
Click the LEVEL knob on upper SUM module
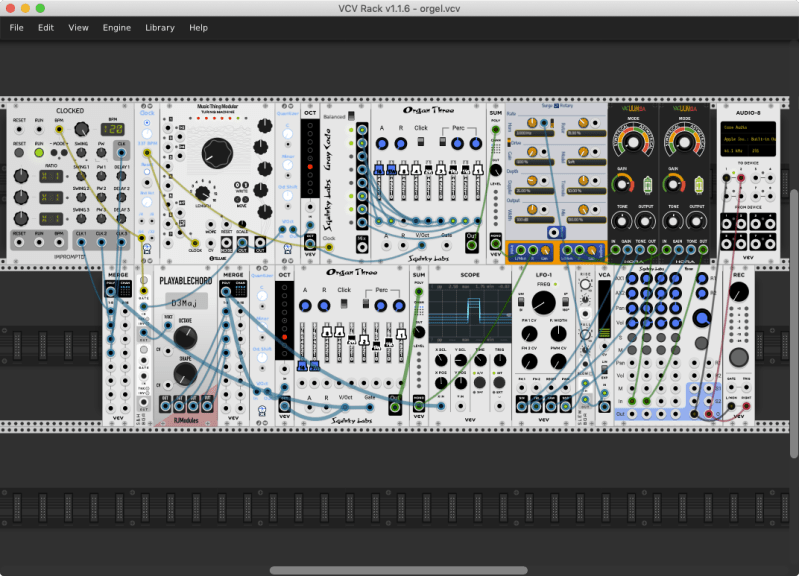coord(495,170)
